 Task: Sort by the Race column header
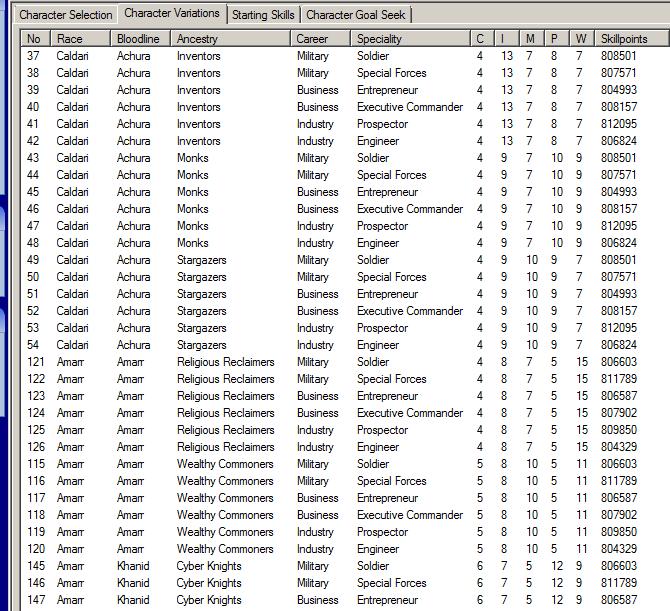click(80, 38)
